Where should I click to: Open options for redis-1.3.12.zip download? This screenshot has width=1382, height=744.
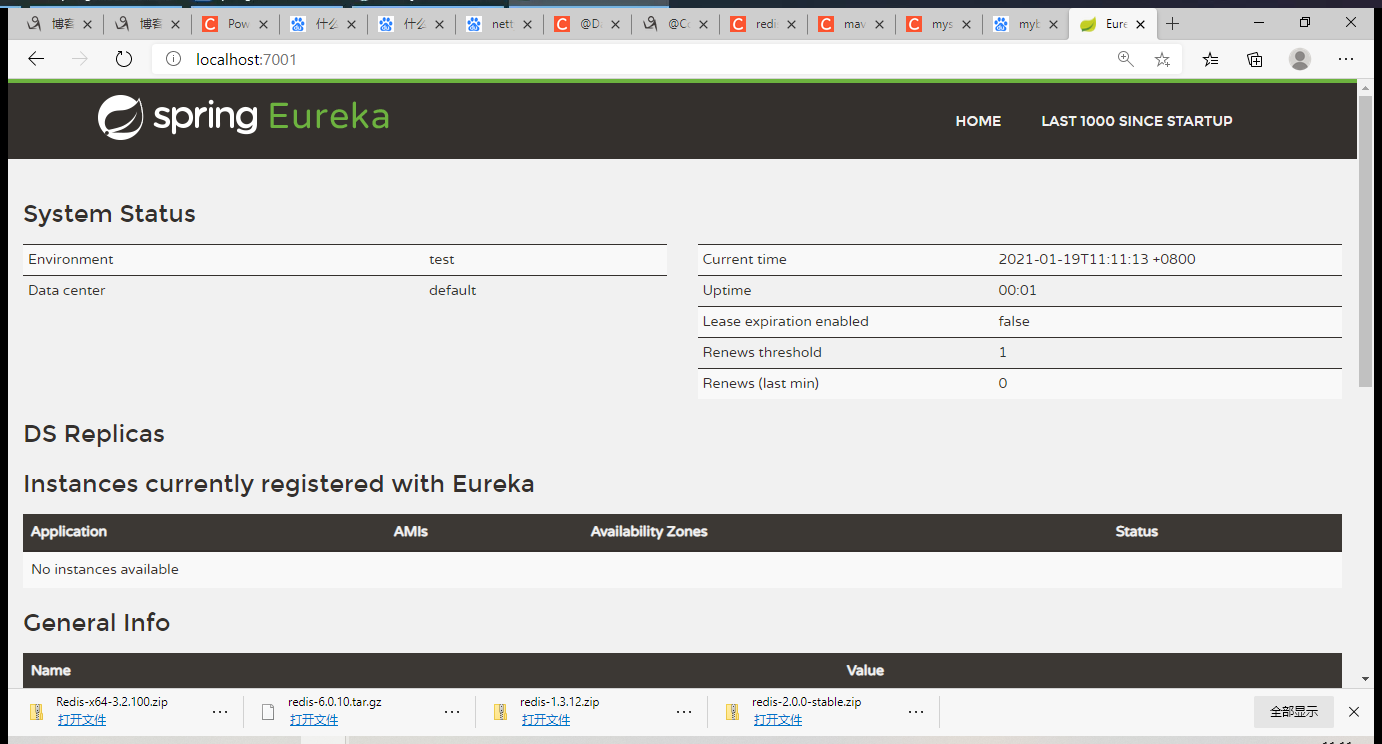click(684, 712)
